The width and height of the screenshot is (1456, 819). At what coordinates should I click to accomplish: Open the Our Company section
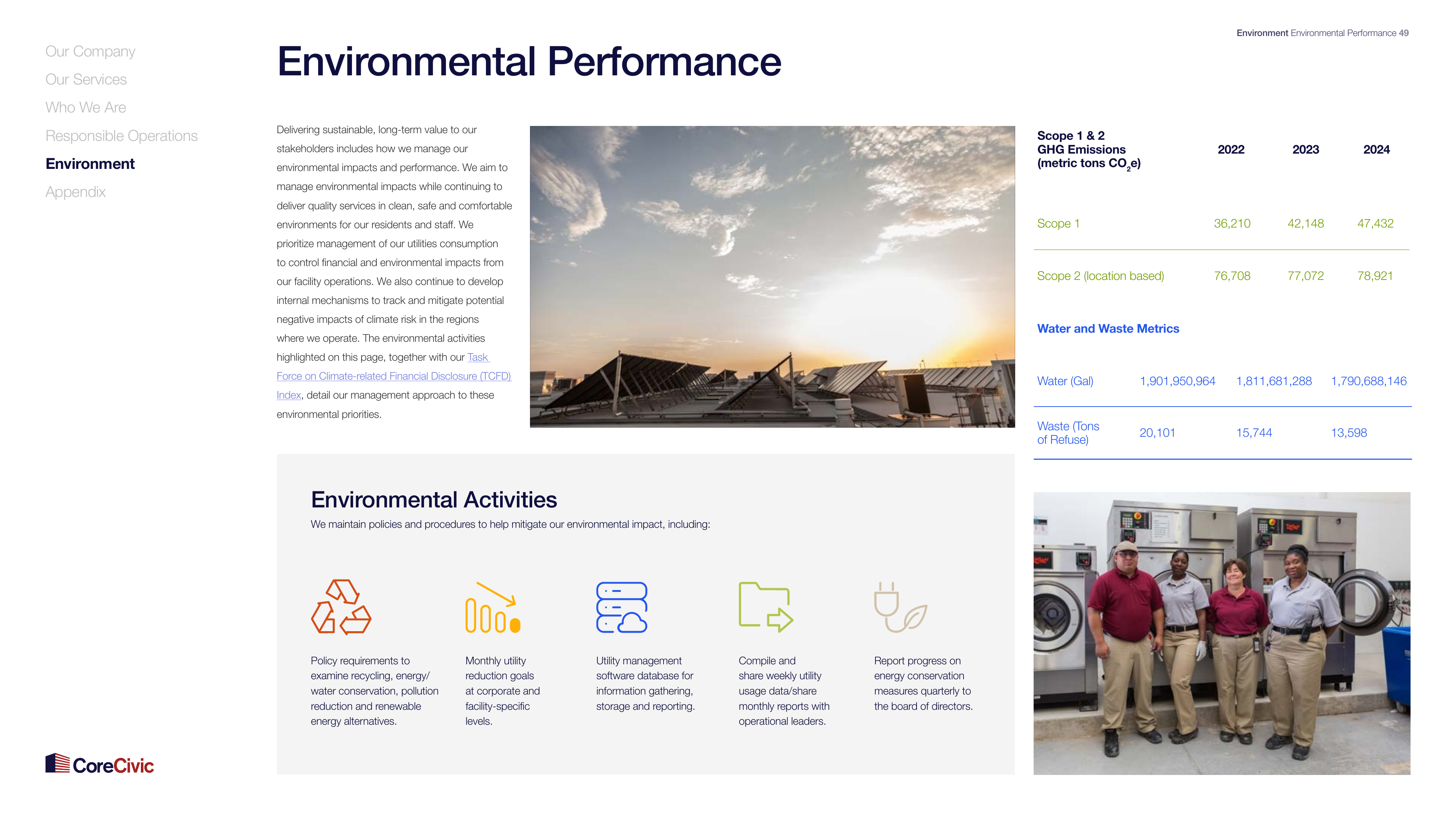coord(90,51)
